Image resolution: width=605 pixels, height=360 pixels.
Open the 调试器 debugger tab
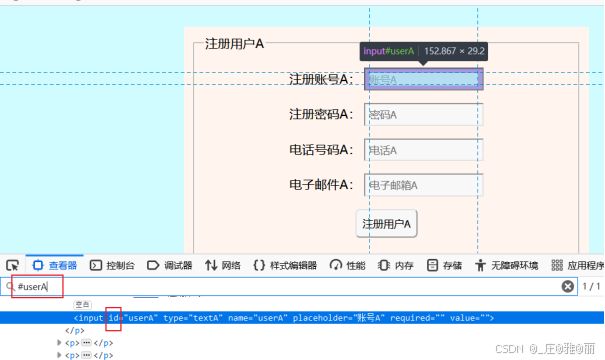click(169, 265)
